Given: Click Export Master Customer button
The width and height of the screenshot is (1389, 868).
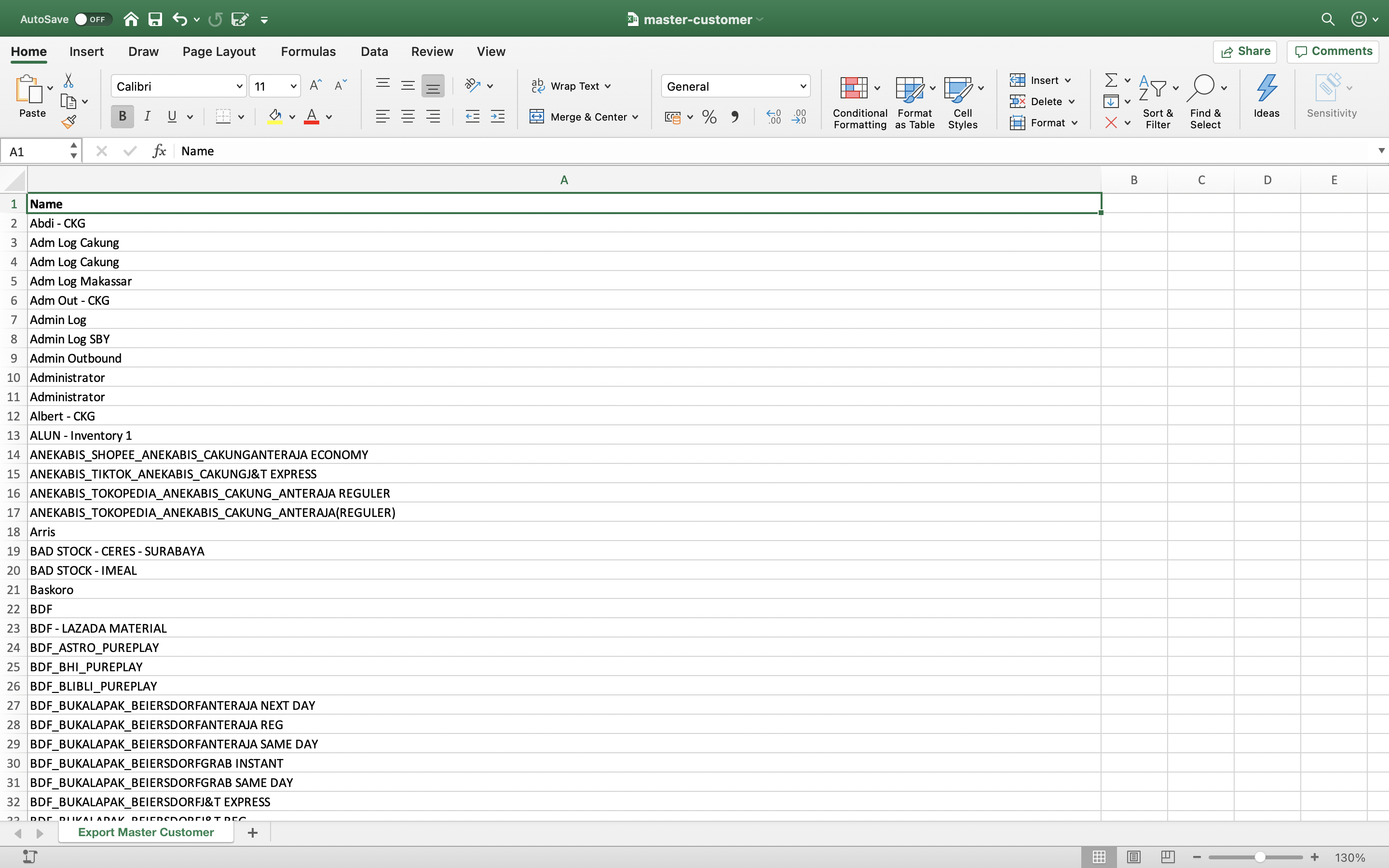Looking at the screenshot, I should coord(146,832).
